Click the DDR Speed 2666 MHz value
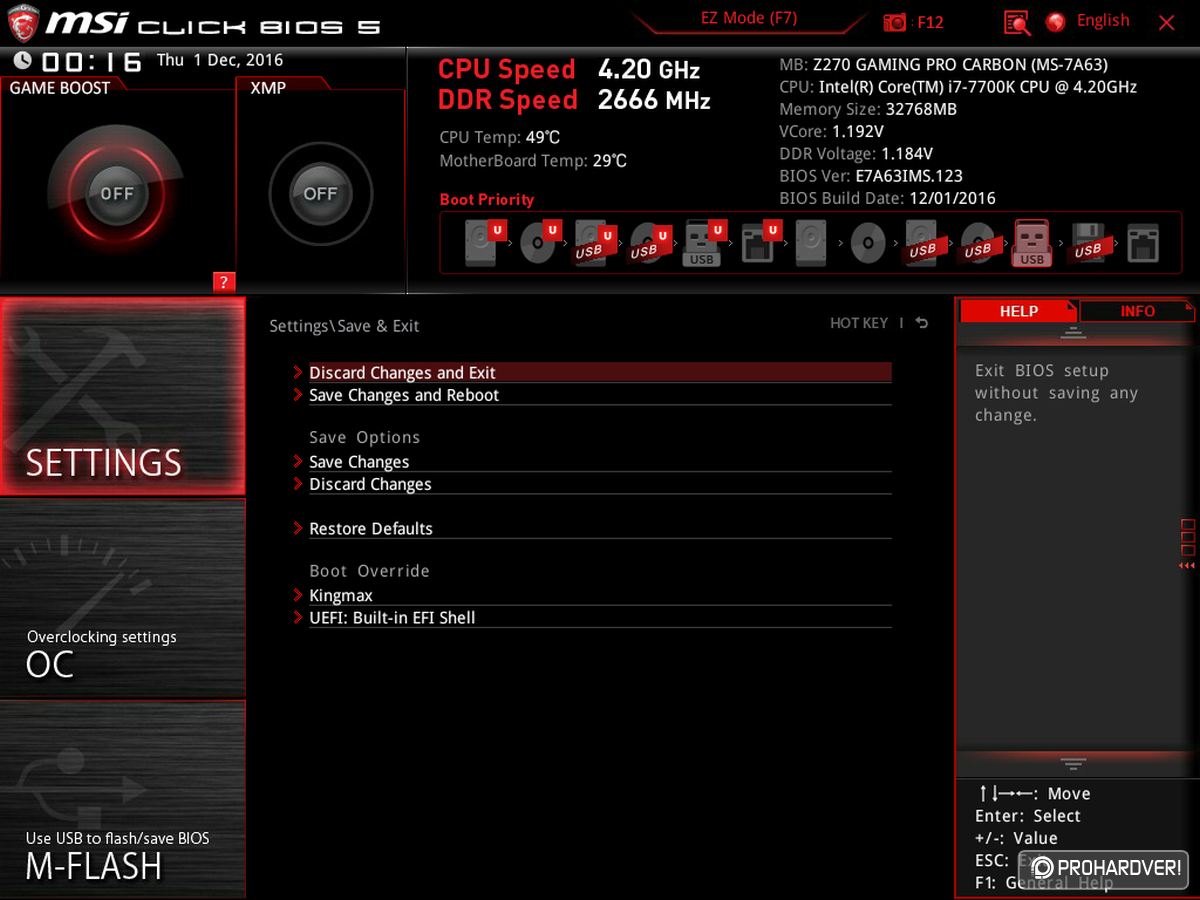1200x900 pixels. tap(654, 100)
